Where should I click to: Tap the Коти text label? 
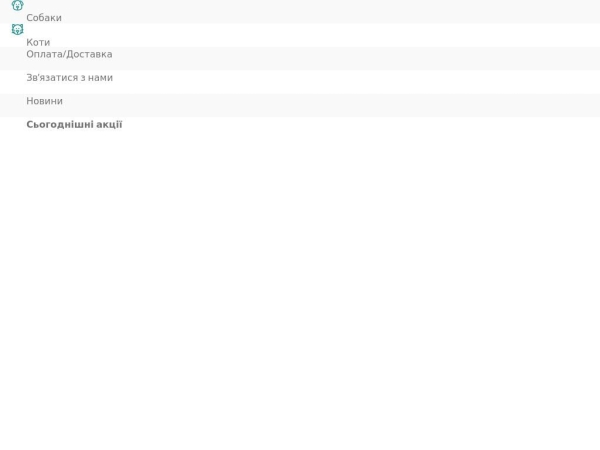(38, 42)
